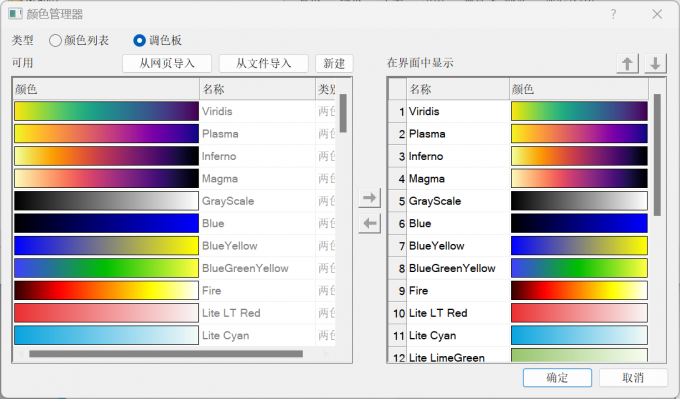Click the available list vertical scrollbar
Screen dimensions: 680x399
(343, 114)
